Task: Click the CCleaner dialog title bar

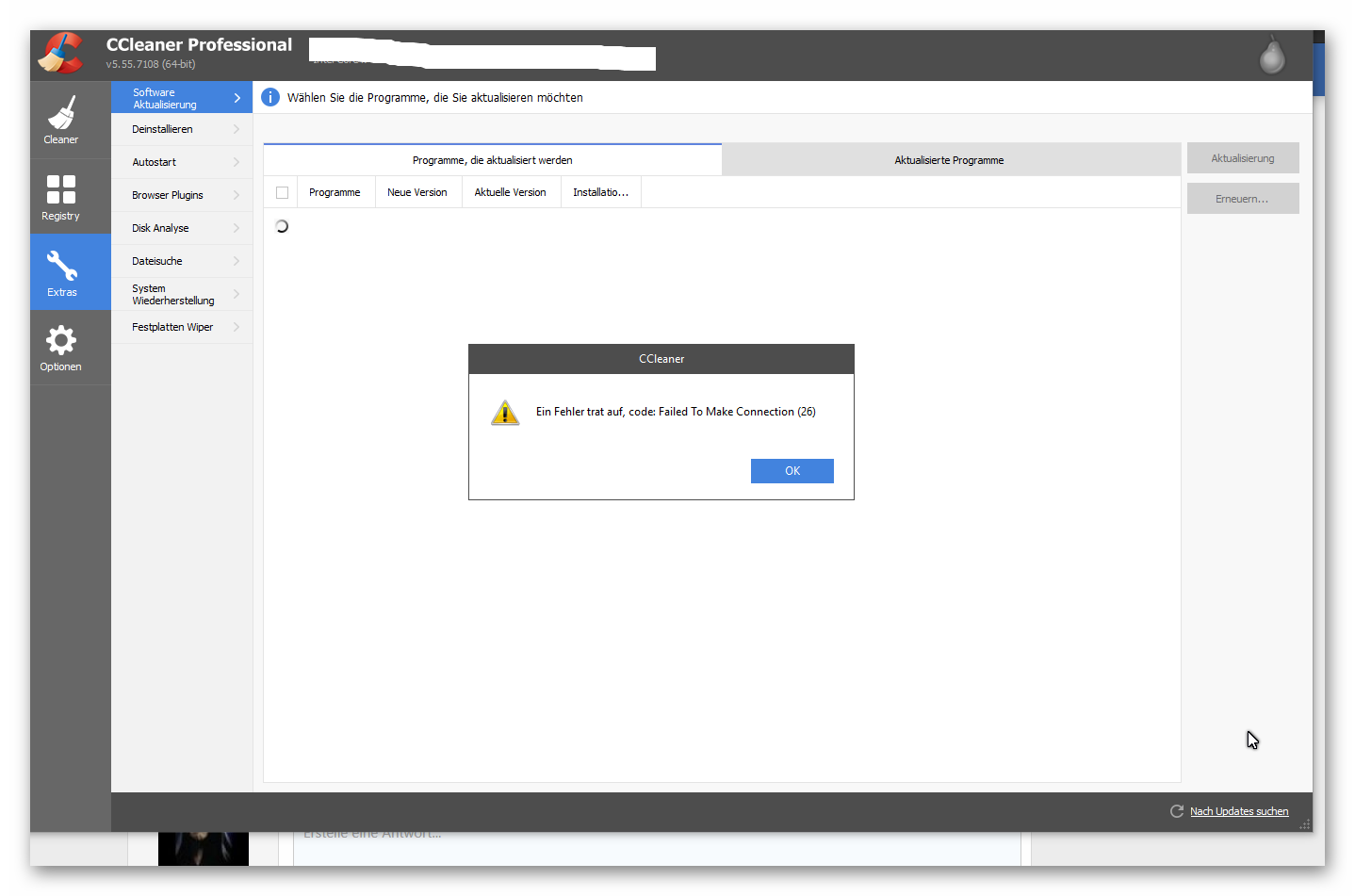Action: tap(661, 359)
